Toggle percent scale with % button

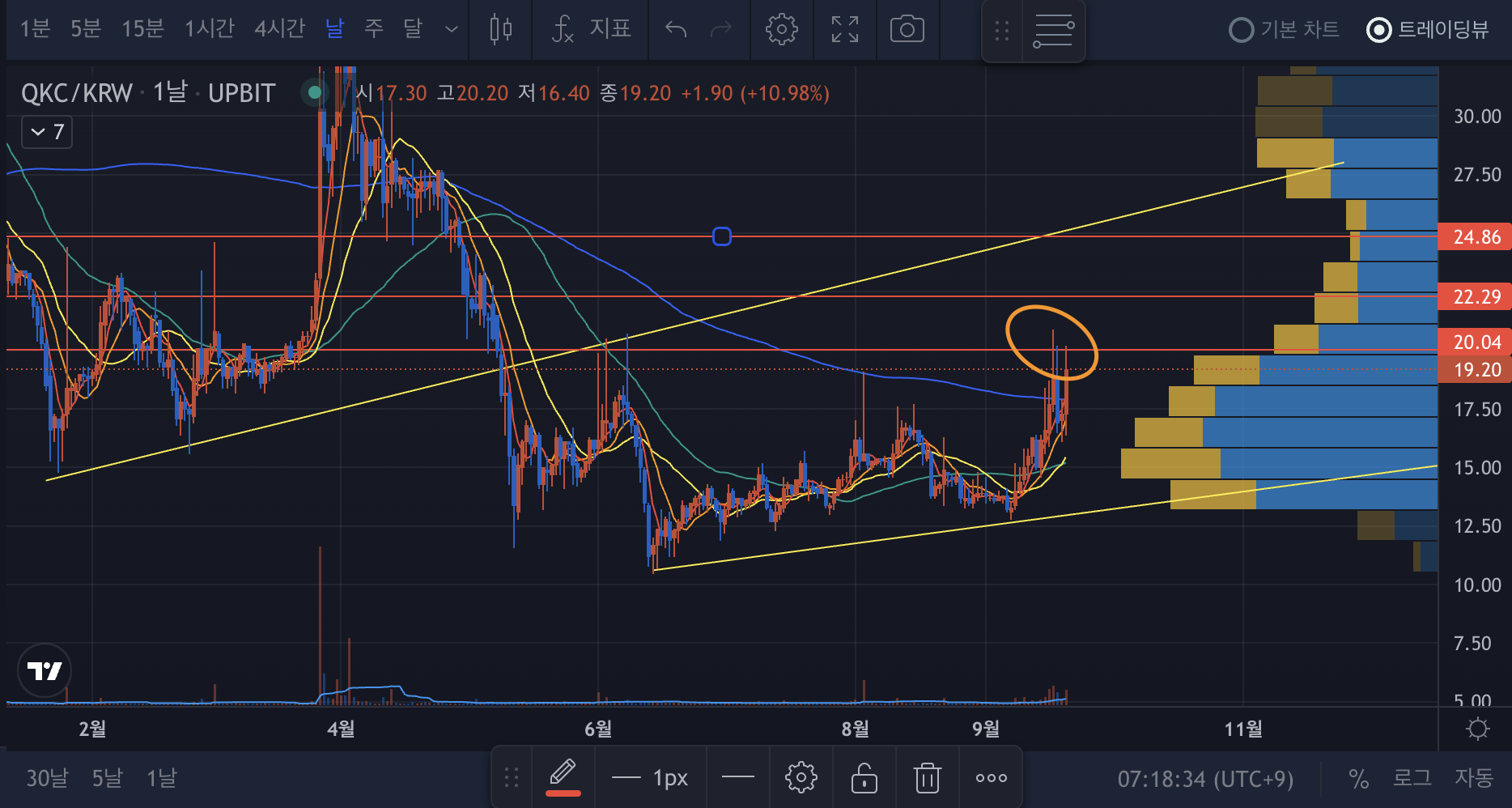(1359, 779)
